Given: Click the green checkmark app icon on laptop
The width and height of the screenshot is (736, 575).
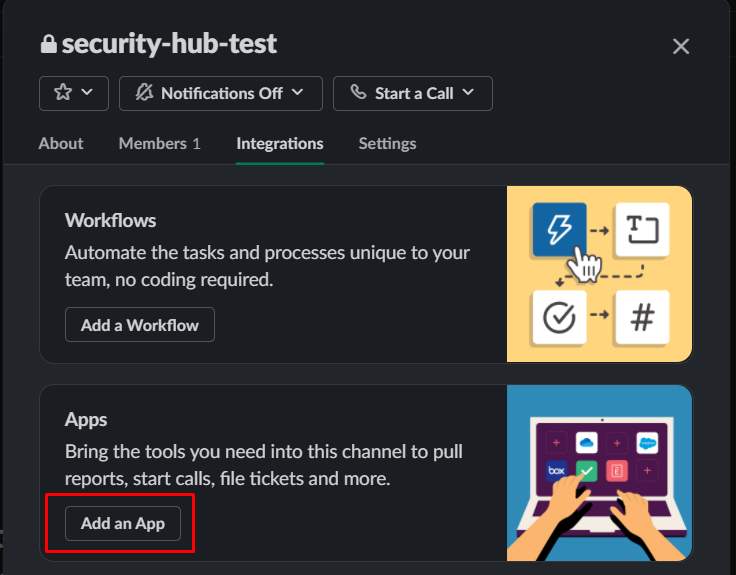Looking at the screenshot, I should (586, 471).
